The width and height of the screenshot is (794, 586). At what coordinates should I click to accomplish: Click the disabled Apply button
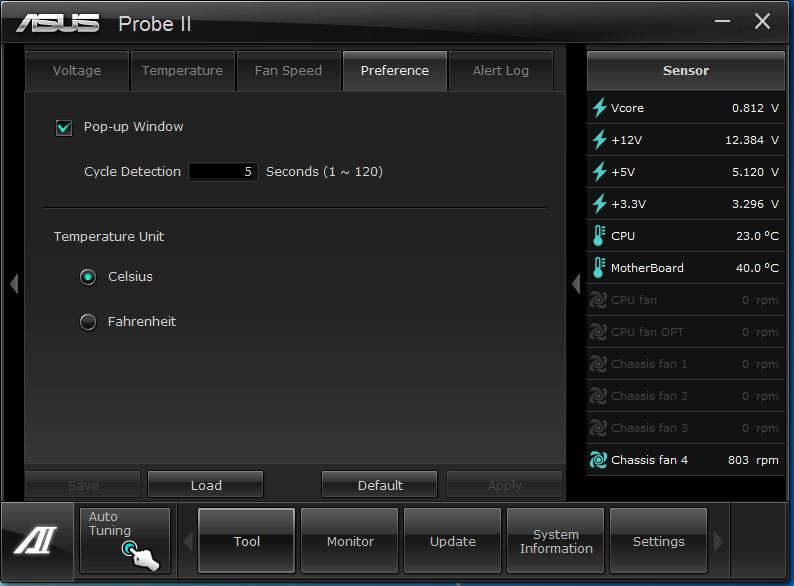504,485
